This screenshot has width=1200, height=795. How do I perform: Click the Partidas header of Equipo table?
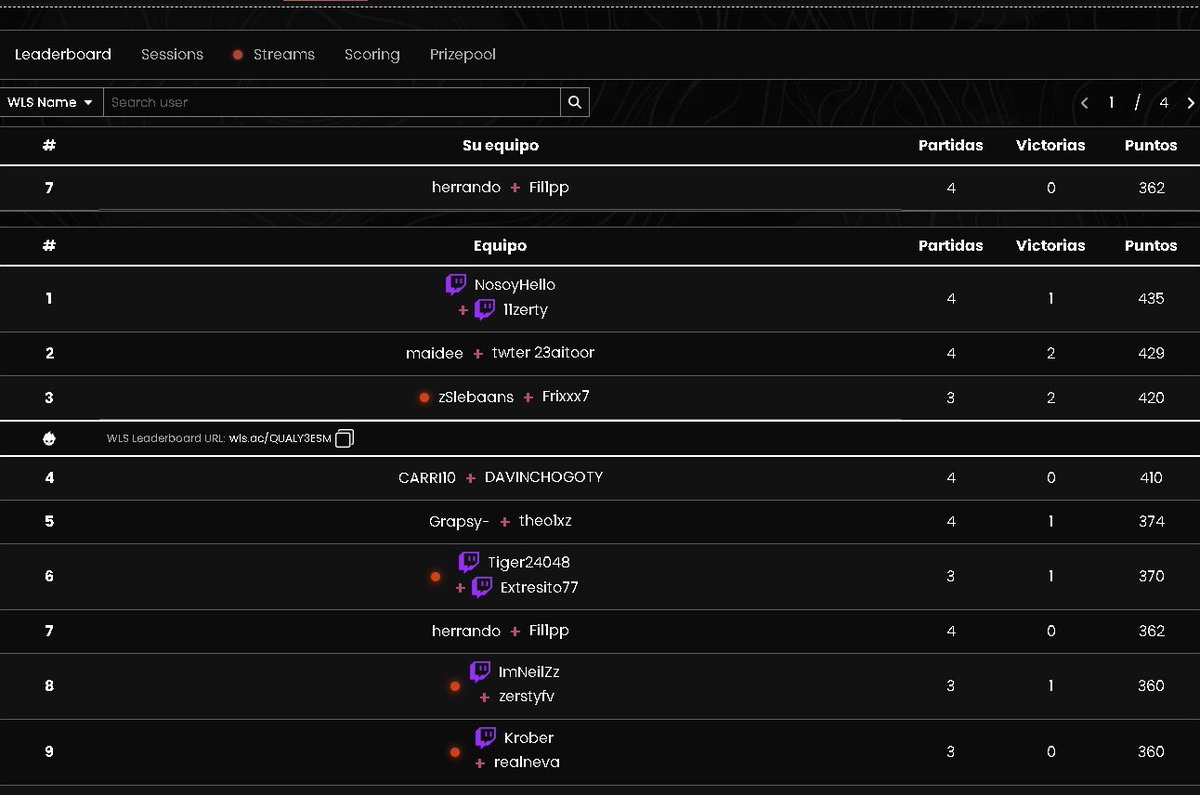coord(951,245)
